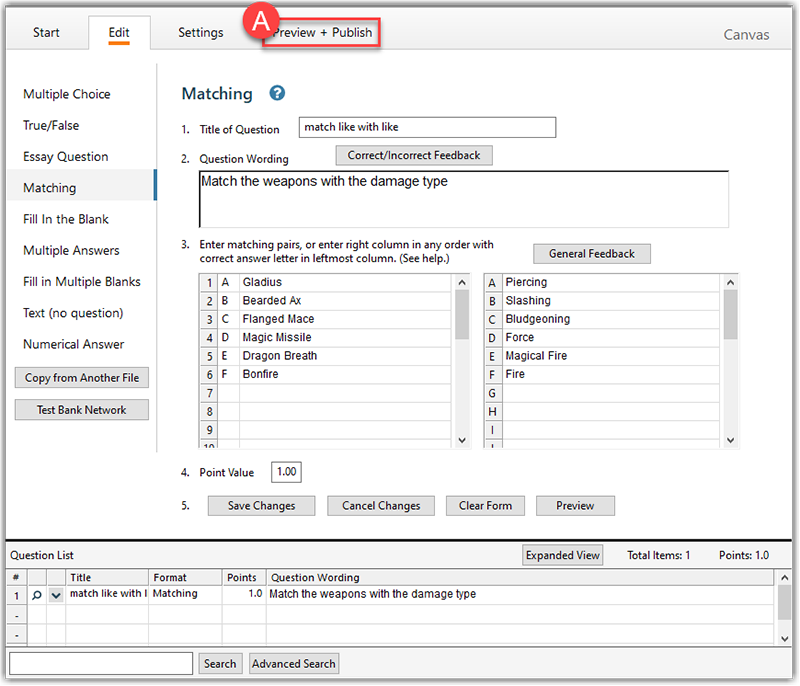
Task: Click the Point Value field
Action: click(286, 472)
